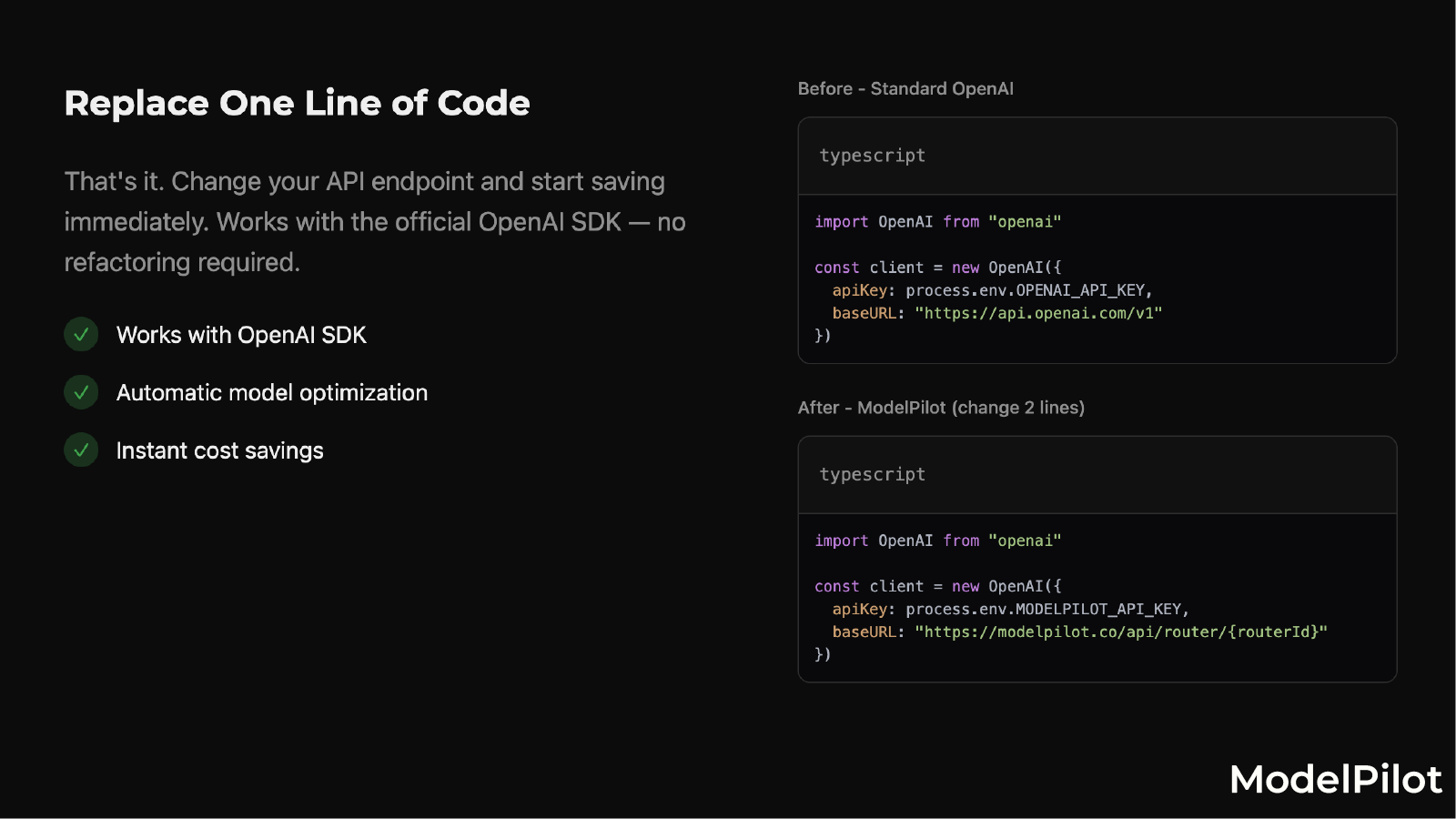Click the api.openai.com/v1 URL string
The image size is (1456, 819).
(1038, 313)
